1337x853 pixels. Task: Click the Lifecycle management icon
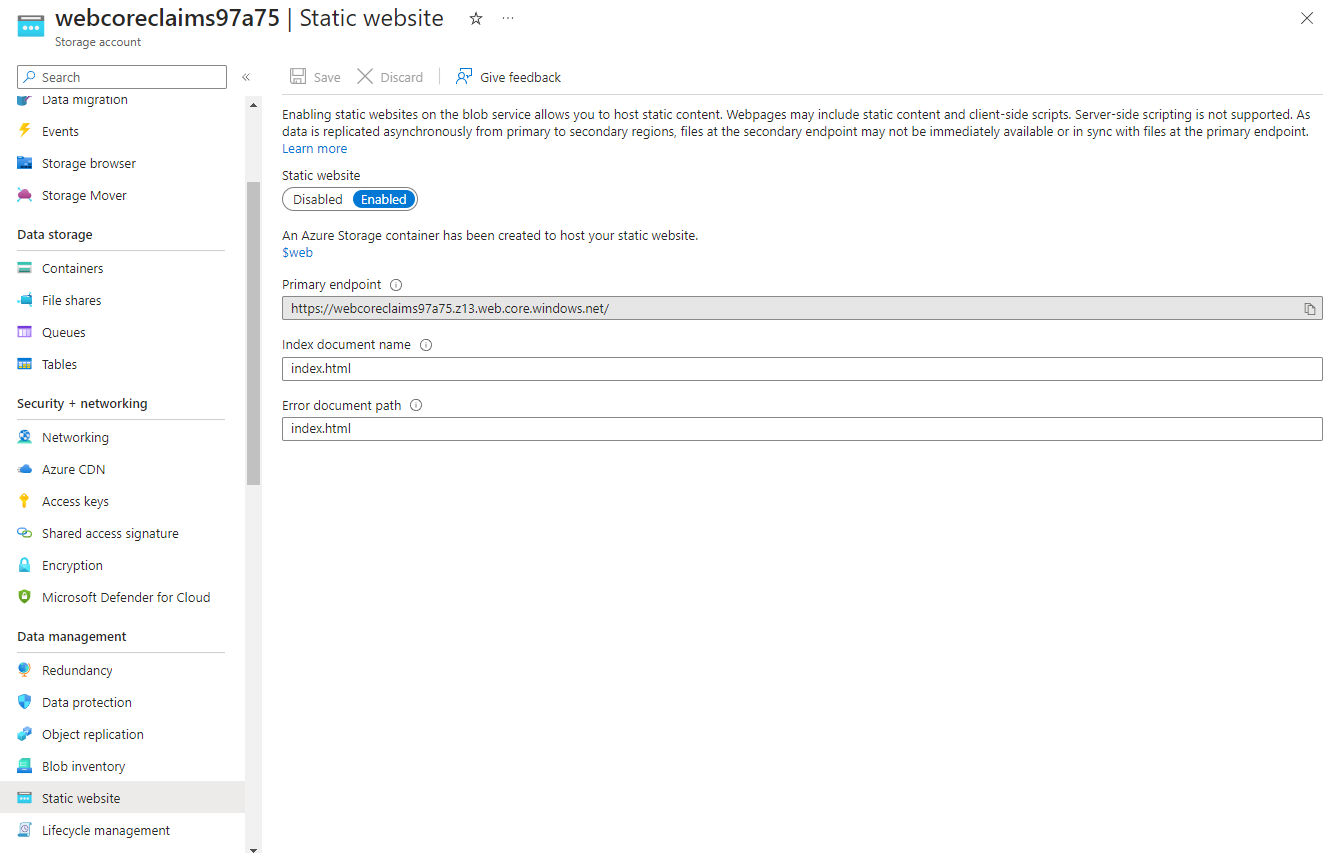click(x=25, y=830)
